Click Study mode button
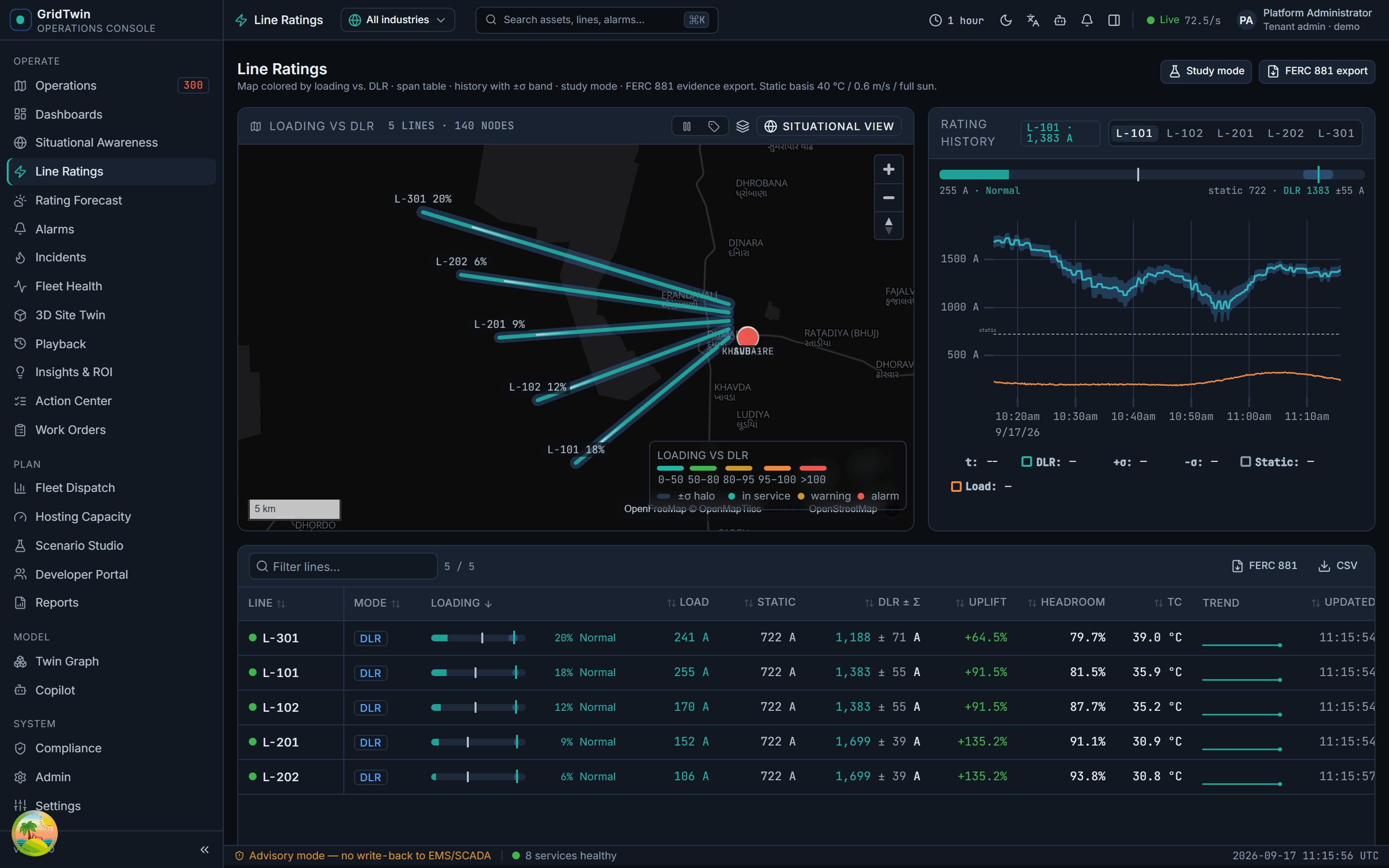The width and height of the screenshot is (1389, 868). pos(1206,71)
